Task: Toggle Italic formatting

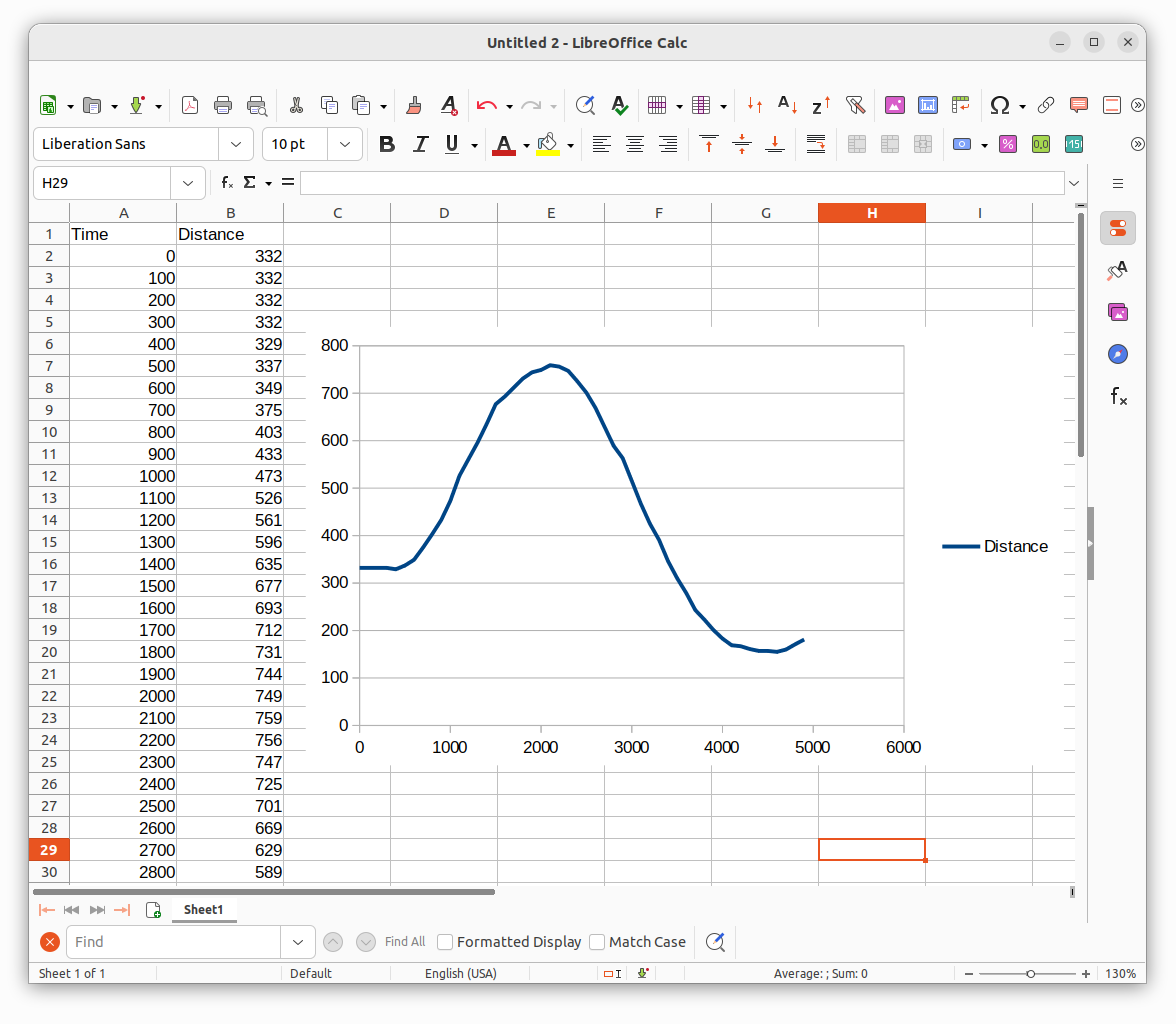Action: tap(420, 144)
